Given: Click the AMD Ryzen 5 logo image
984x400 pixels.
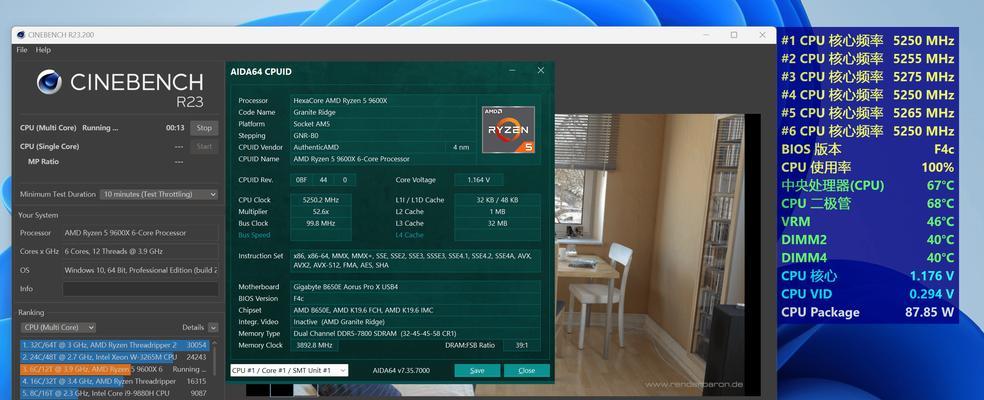Looking at the screenshot, I should [x=508, y=129].
